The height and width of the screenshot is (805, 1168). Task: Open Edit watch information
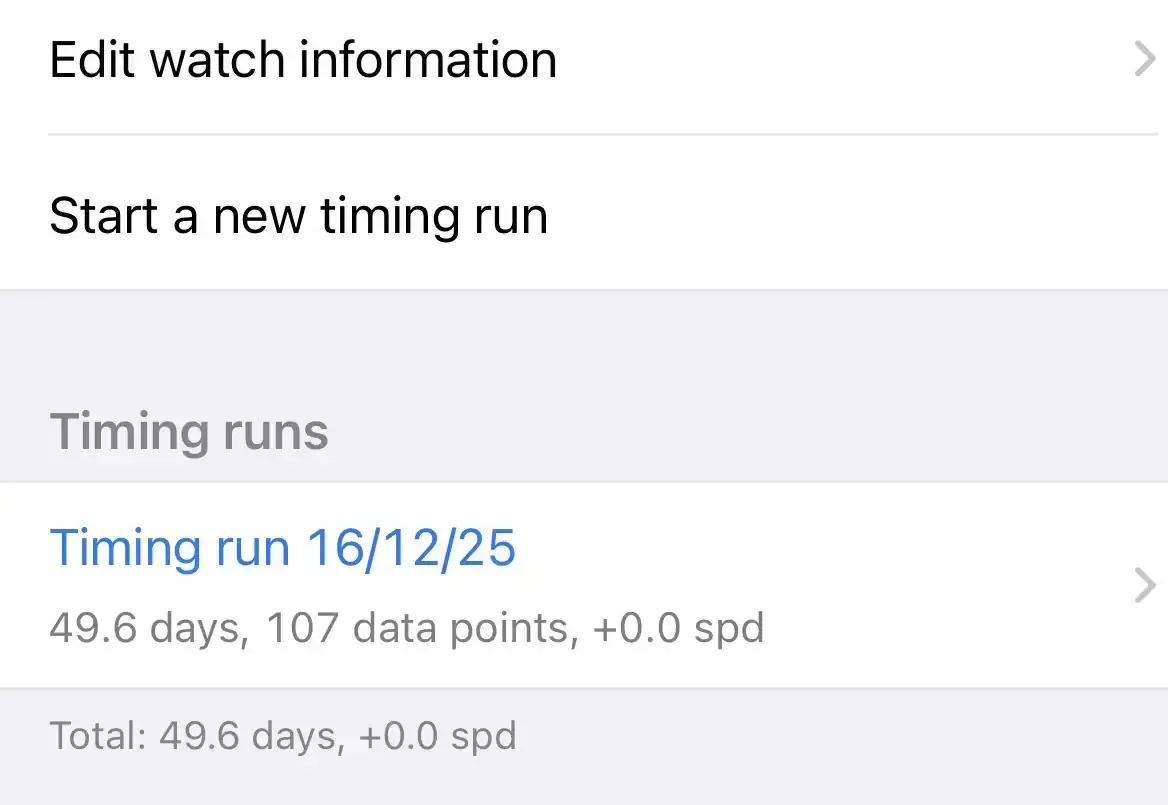tap(303, 60)
